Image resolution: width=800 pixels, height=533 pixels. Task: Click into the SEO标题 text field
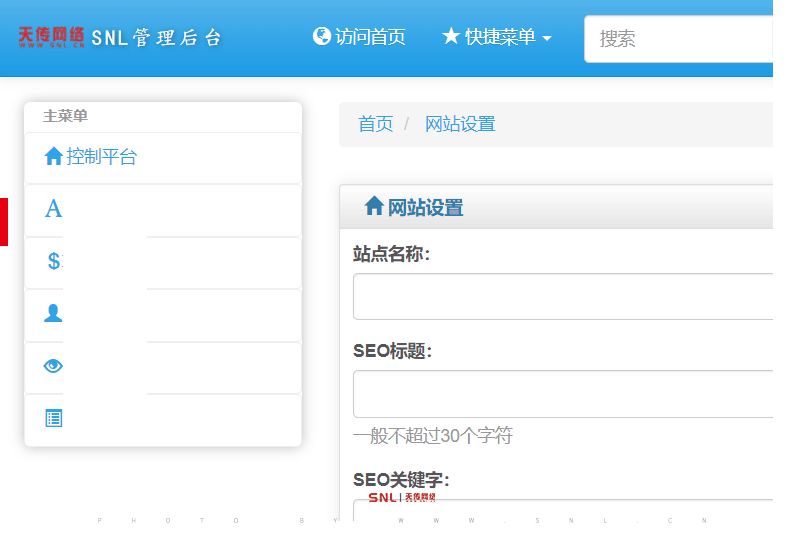coord(563,394)
